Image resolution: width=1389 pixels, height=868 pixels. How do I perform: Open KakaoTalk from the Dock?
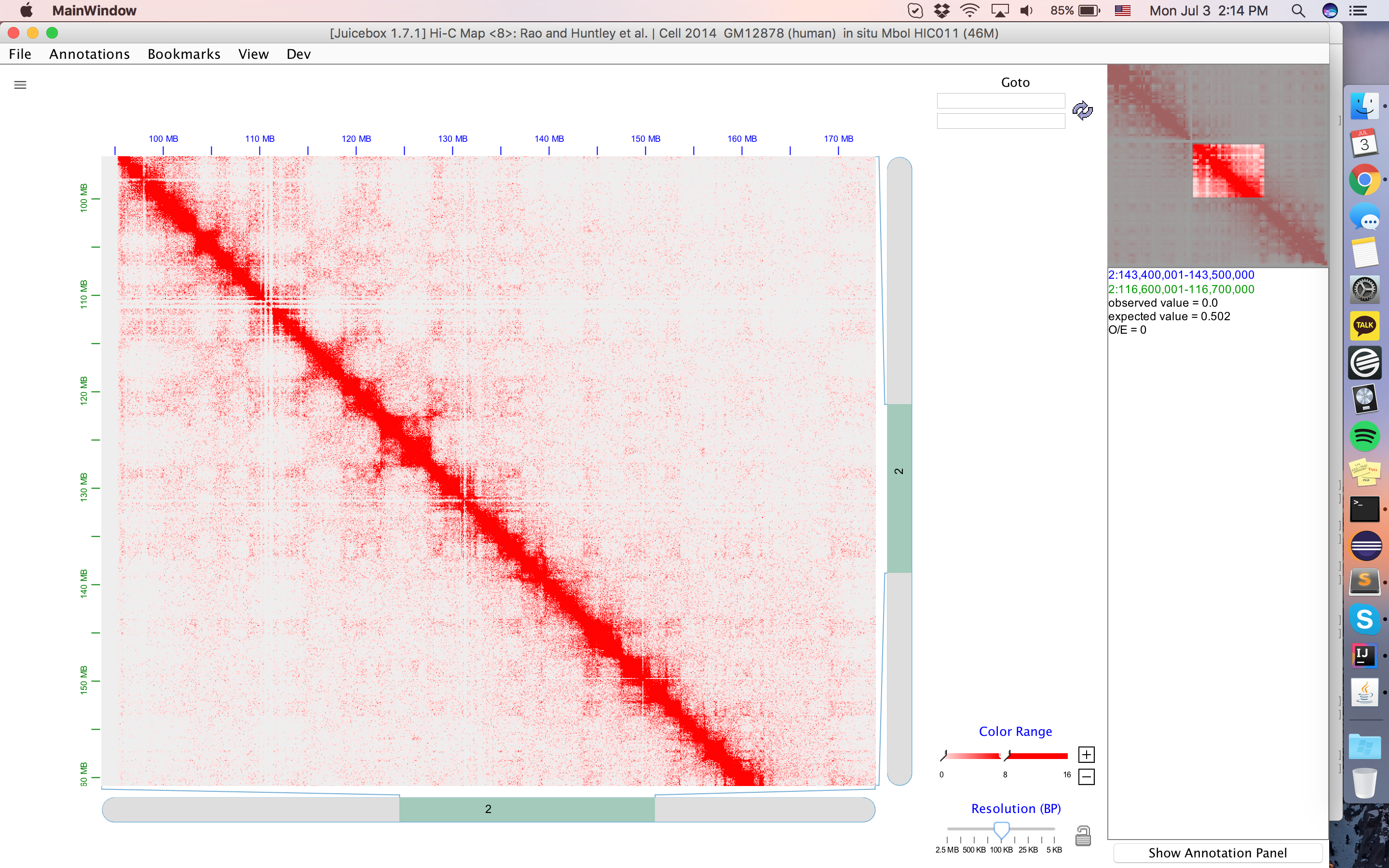click(x=1366, y=325)
